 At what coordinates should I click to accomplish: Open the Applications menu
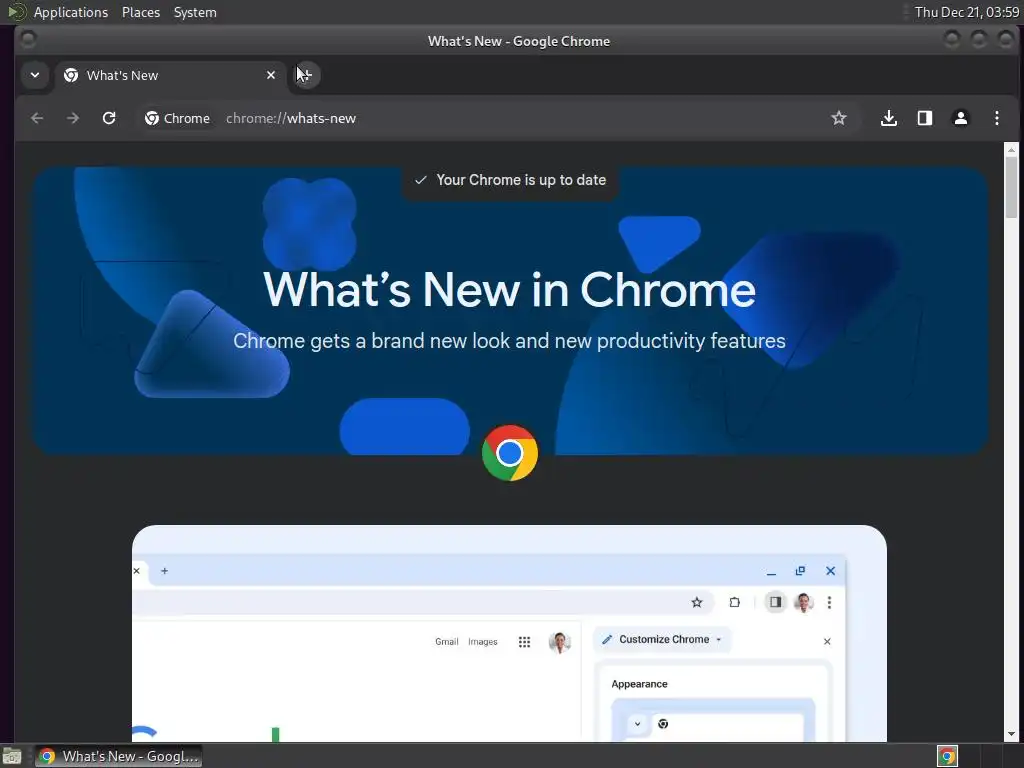tap(71, 12)
